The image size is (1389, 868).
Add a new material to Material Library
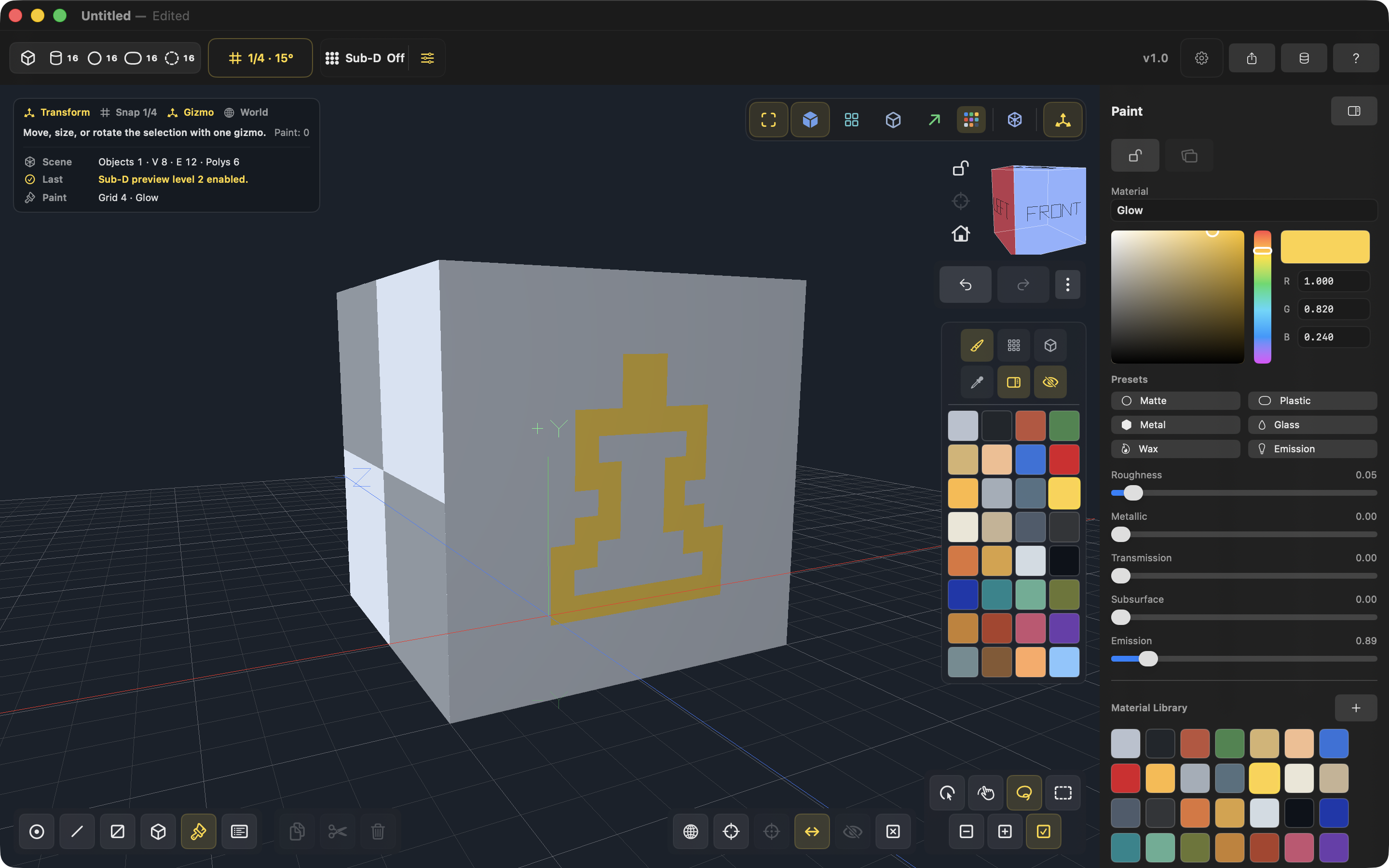coord(1356,708)
